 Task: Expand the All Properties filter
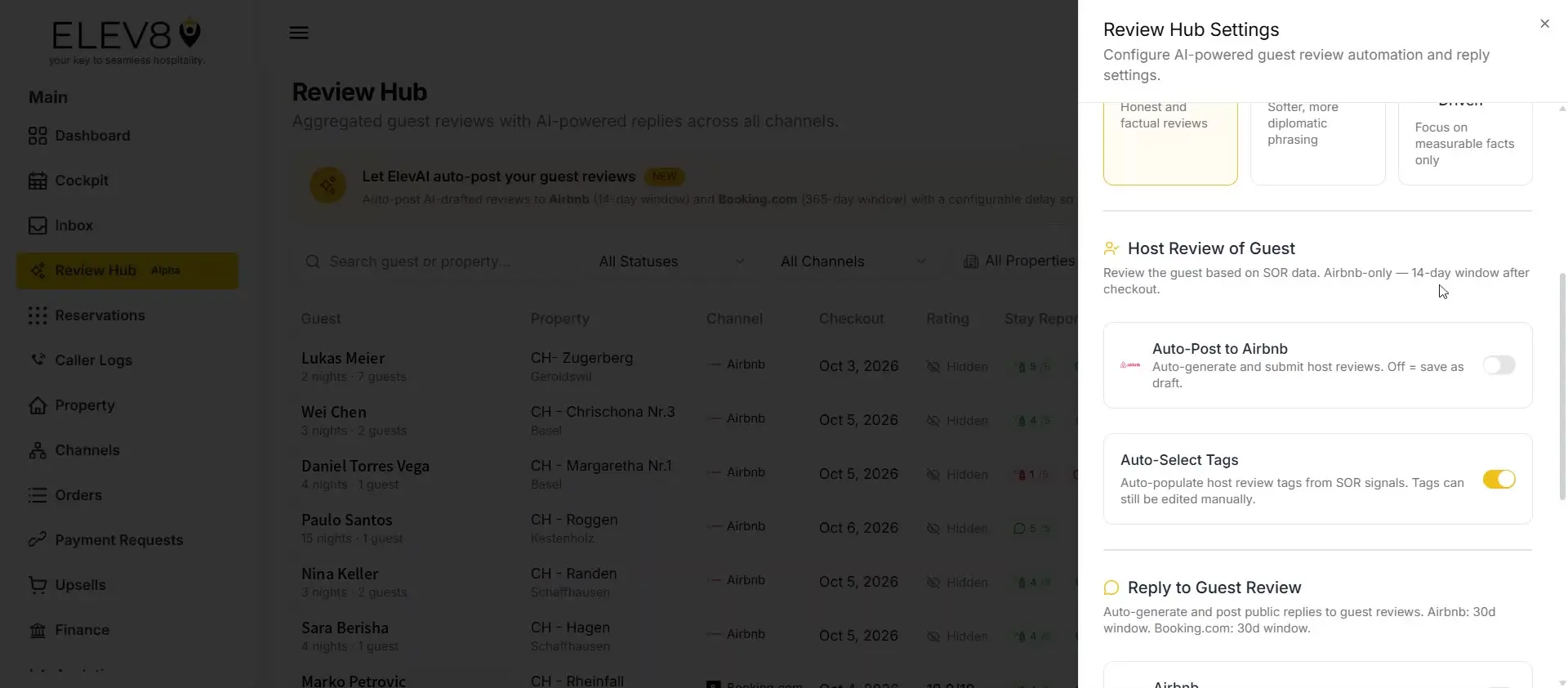tap(1019, 261)
